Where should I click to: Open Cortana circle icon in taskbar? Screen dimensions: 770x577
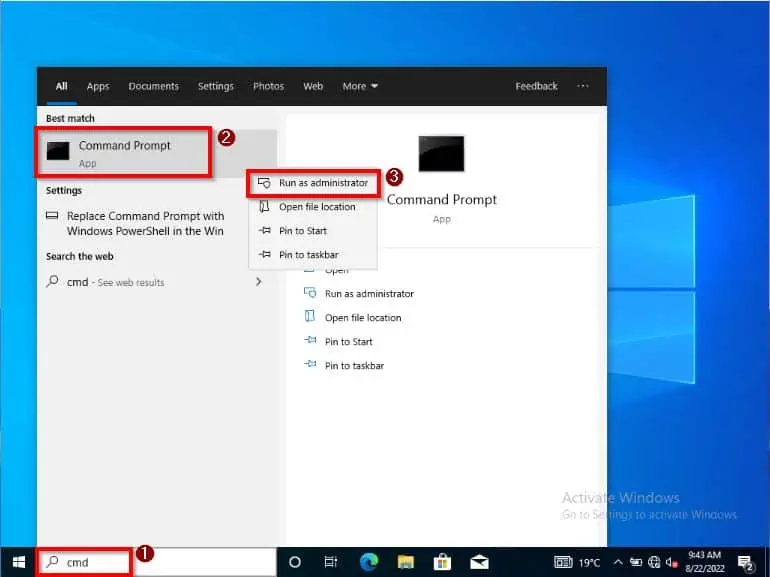pyautogui.click(x=295, y=562)
